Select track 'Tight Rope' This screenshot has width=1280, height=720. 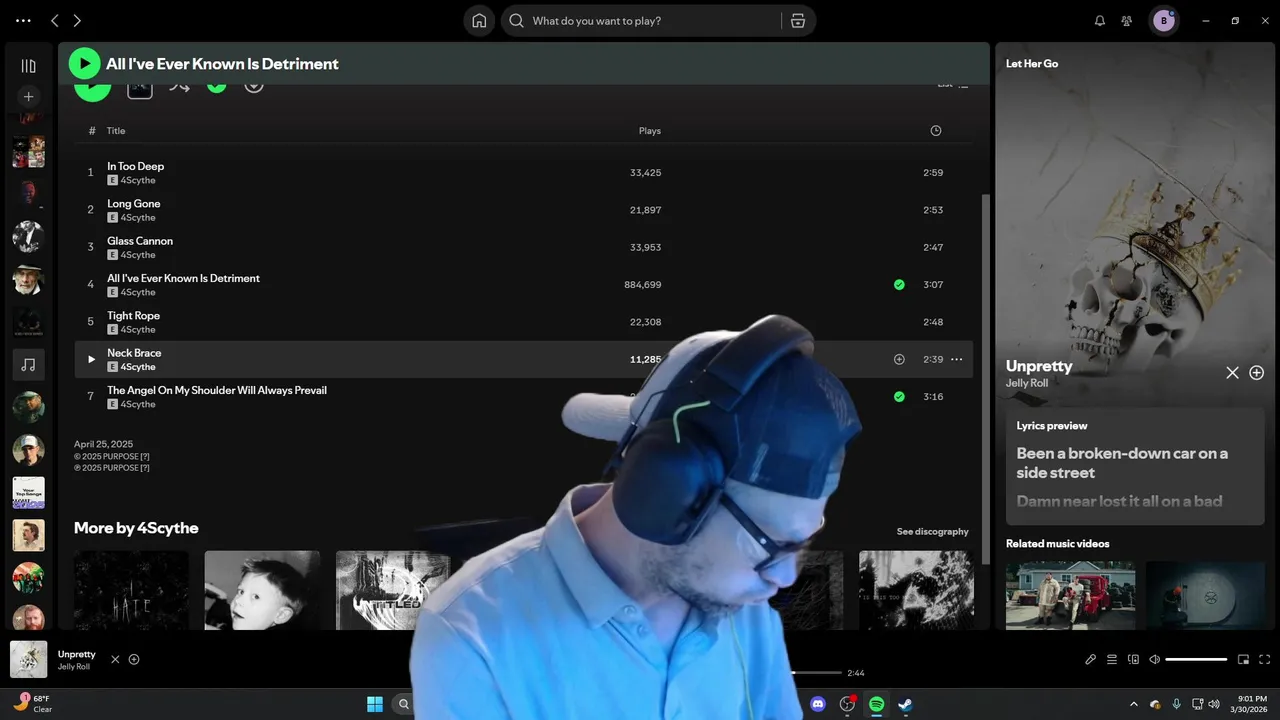click(133, 316)
